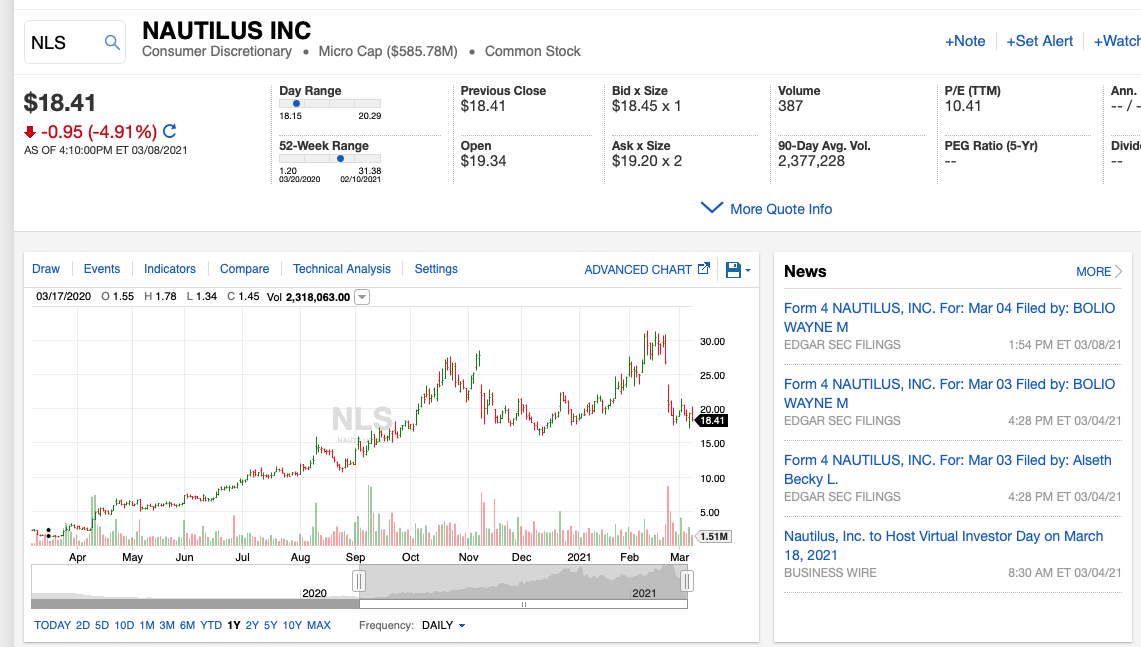Open chart Settings menu

click(436, 269)
